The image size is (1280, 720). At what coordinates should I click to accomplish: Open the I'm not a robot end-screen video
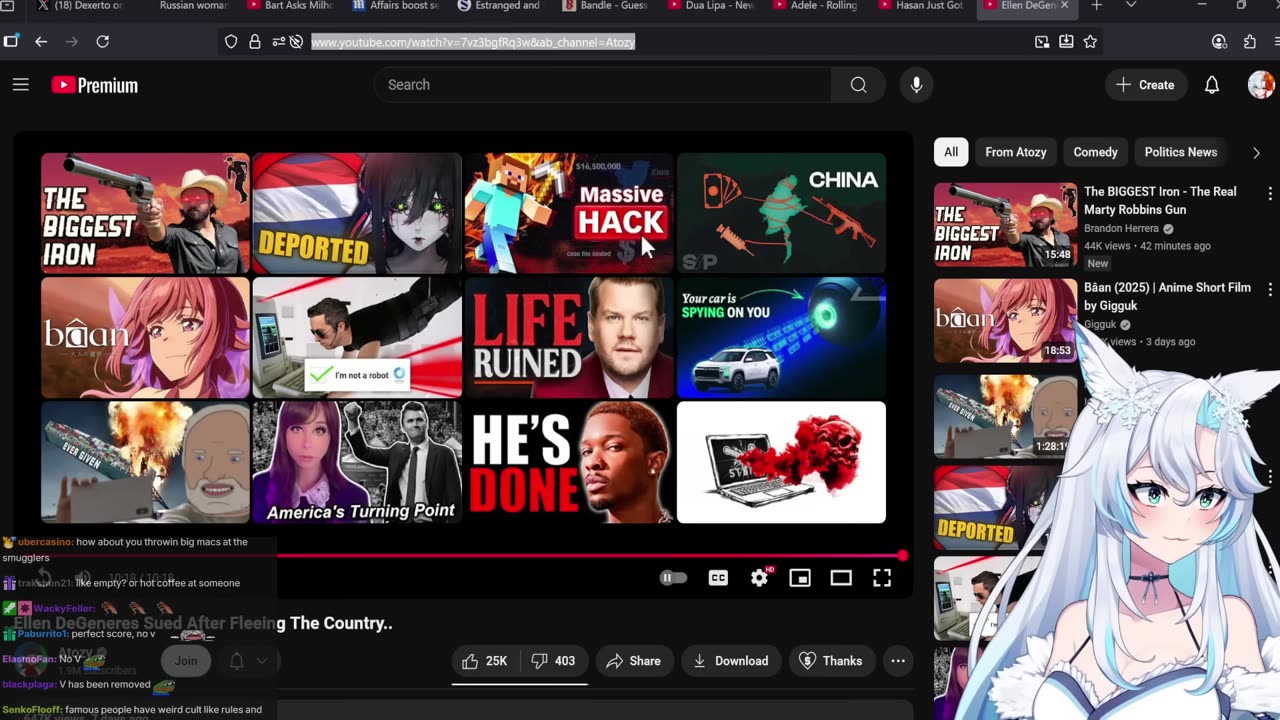(x=357, y=338)
